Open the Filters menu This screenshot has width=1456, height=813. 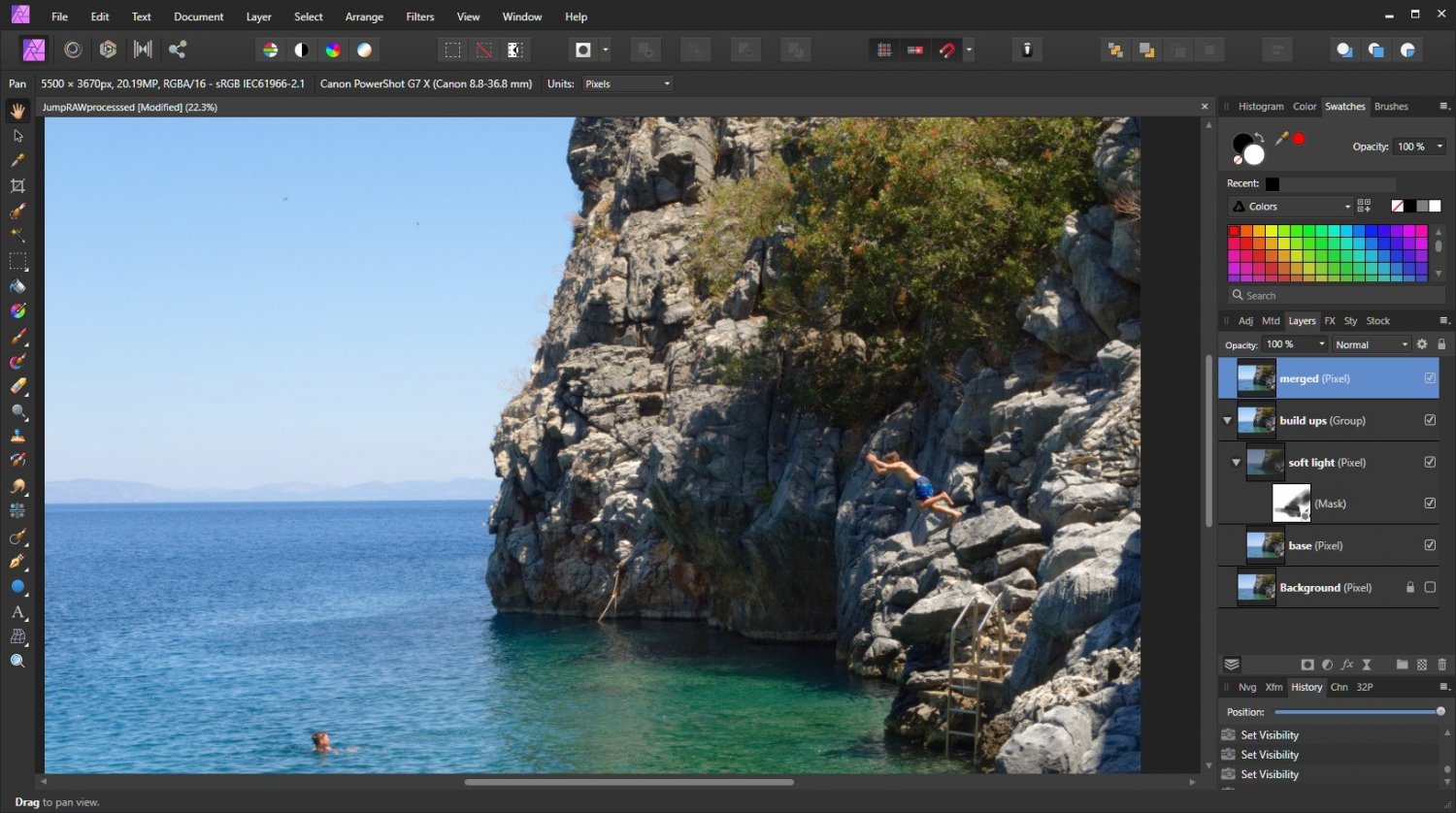pos(419,16)
